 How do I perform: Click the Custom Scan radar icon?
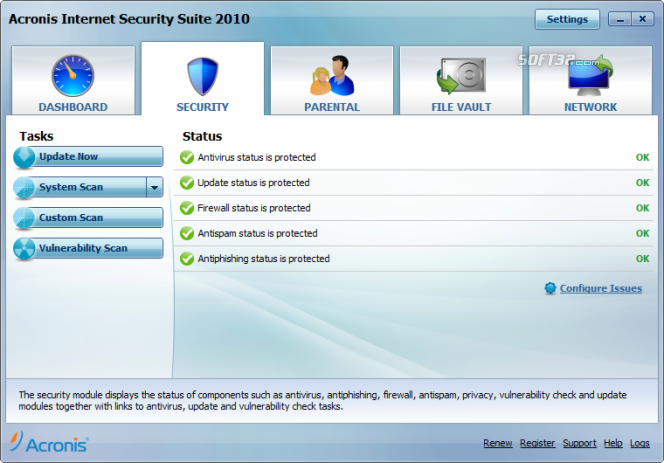[x=24, y=218]
